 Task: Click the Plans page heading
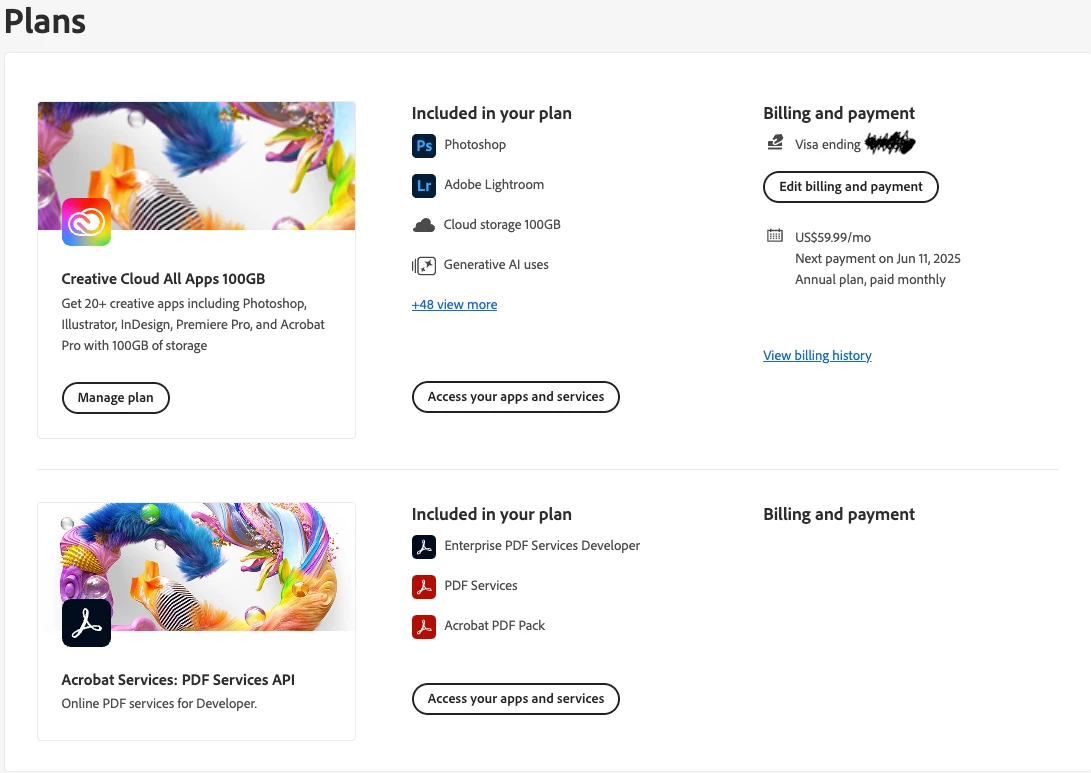(x=45, y=21)
